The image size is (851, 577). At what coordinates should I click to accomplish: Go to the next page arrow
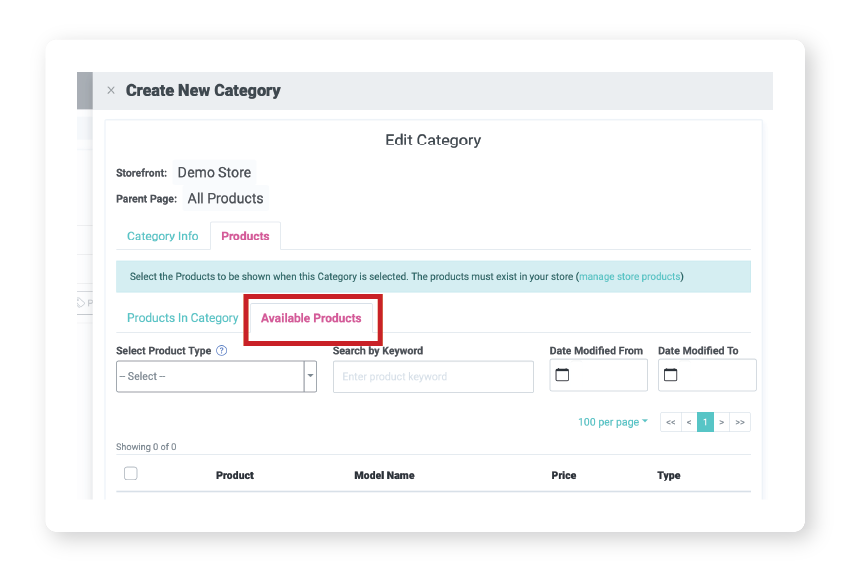[722, 422]
